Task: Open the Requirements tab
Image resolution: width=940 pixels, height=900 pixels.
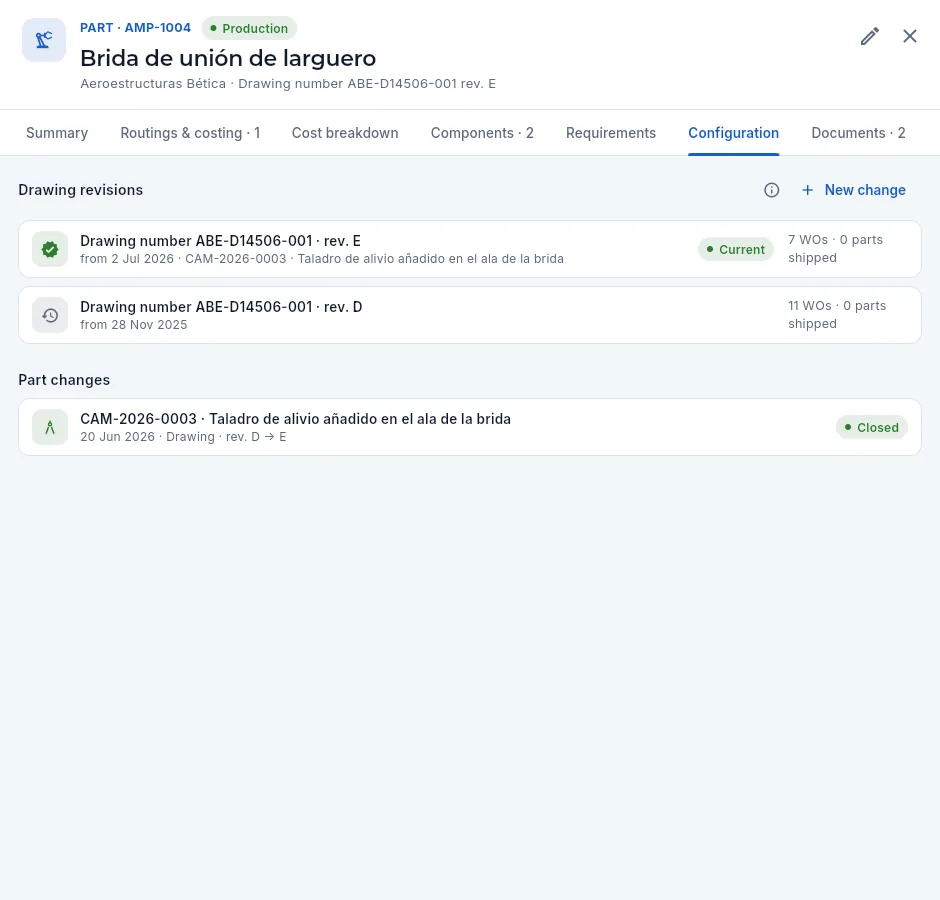Action: click(x=611, y=133)
